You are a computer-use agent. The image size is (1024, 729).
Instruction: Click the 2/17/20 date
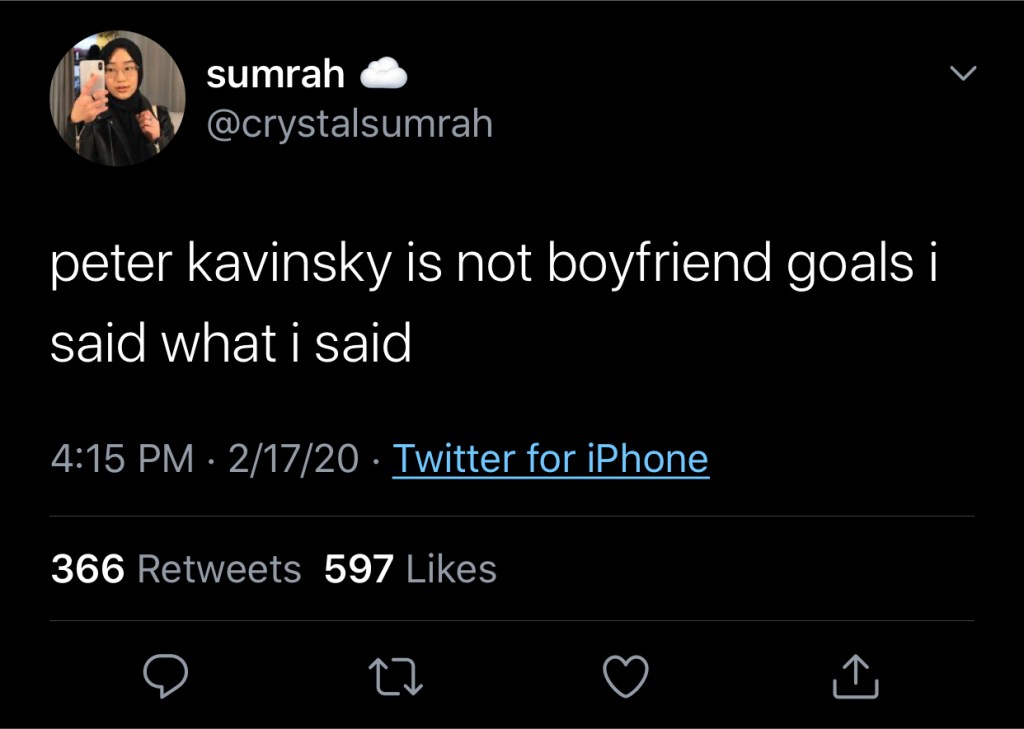tap(293, 459)
